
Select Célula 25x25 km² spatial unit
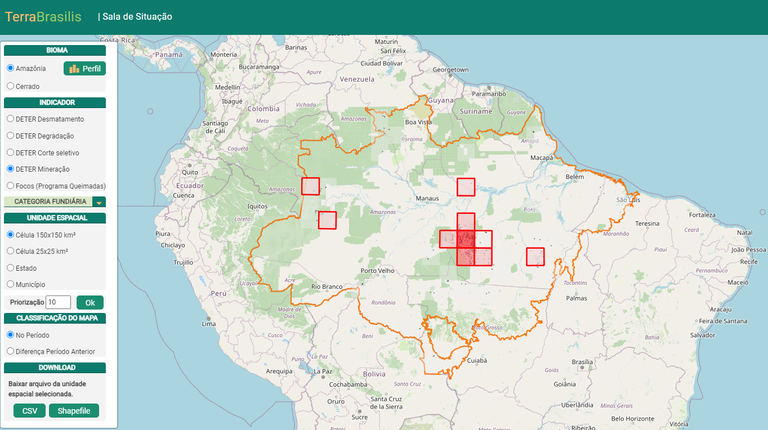[x=10, y=251]
